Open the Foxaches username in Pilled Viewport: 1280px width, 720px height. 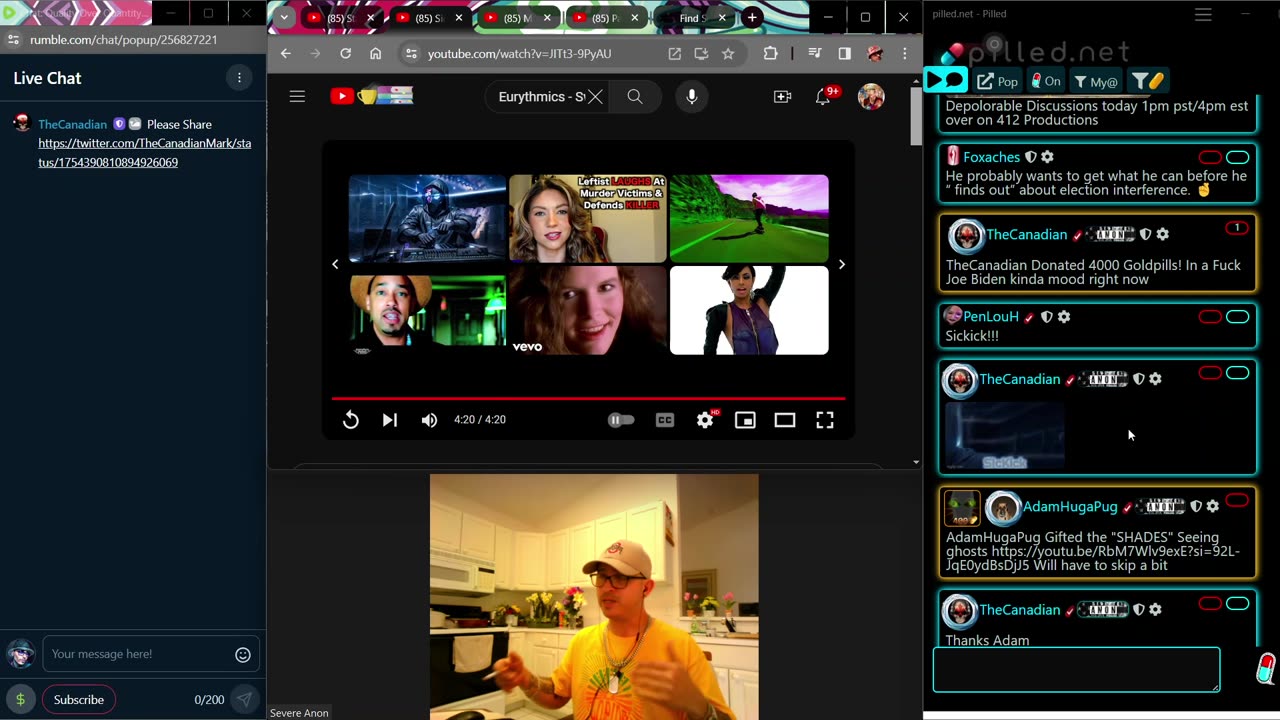(x=991, y=157)
